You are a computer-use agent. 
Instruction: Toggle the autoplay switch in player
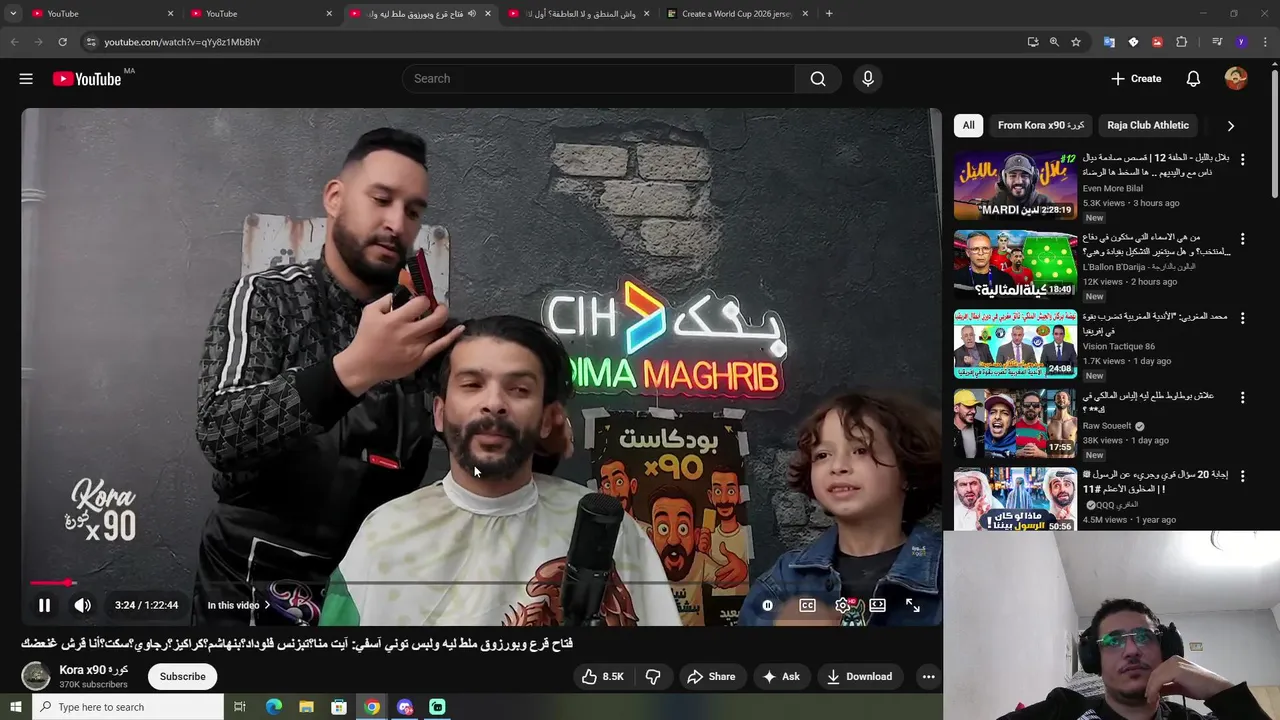[768, 605]
